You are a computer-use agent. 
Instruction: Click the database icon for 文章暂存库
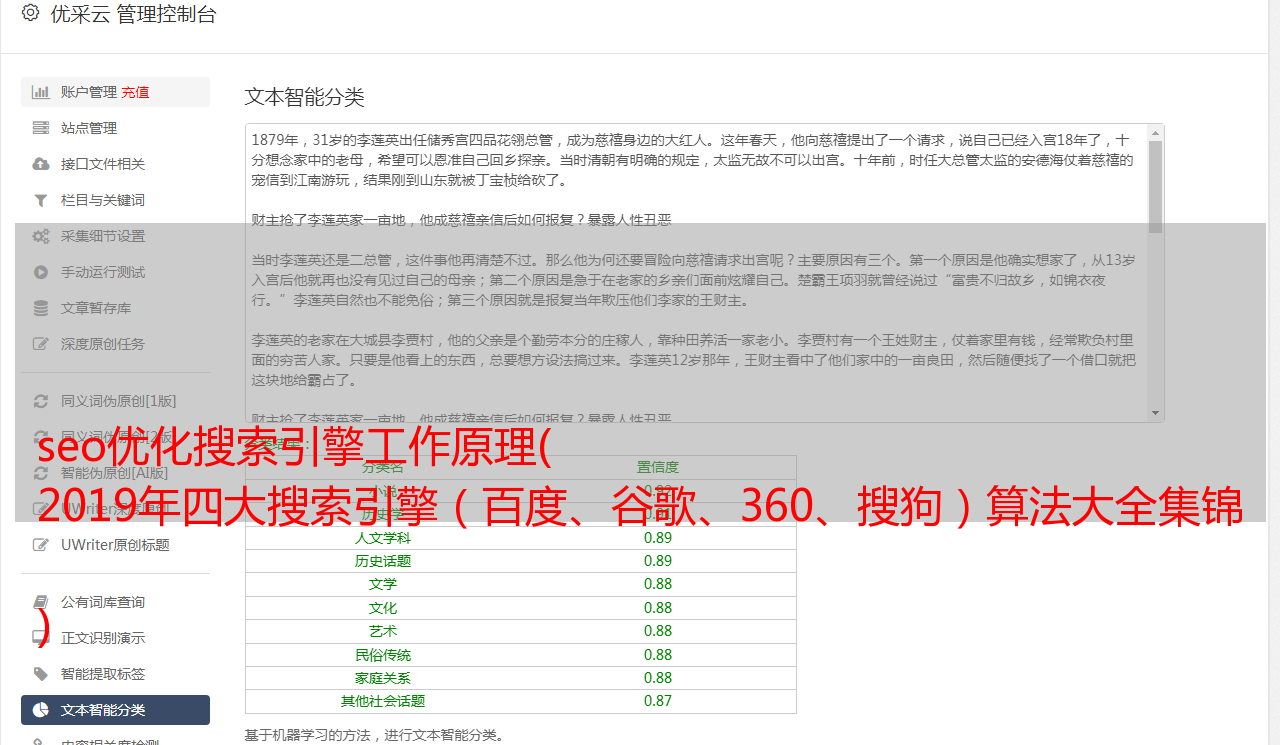[x=40, y=308]
